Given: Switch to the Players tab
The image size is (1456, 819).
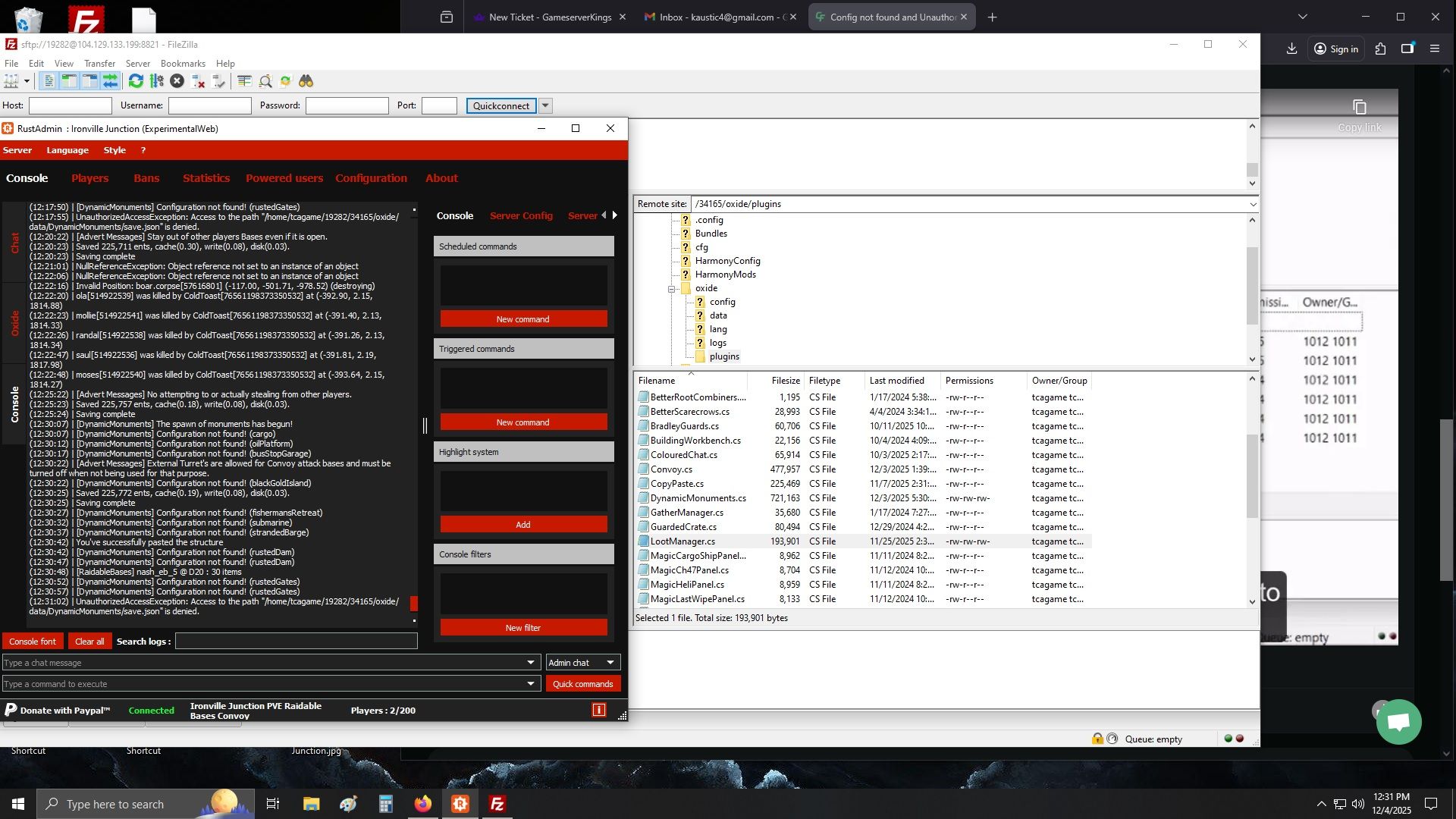Looking at the screenshot, I should (89, 178).
